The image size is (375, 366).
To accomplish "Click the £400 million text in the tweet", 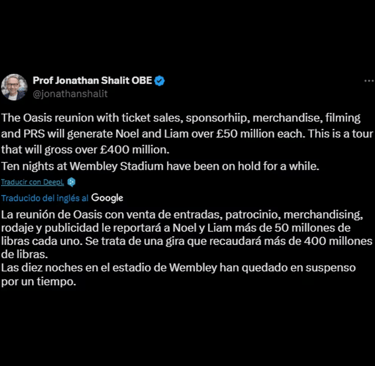I will pyautogui.click(x=135, y=150).
